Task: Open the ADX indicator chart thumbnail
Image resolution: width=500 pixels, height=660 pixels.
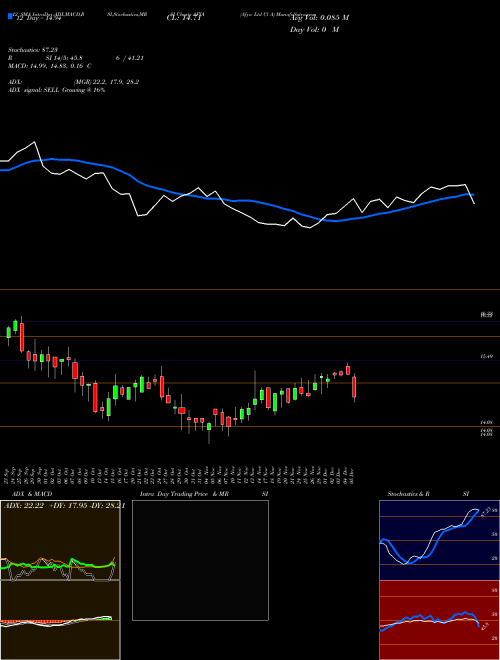Action: click(60, 540)
